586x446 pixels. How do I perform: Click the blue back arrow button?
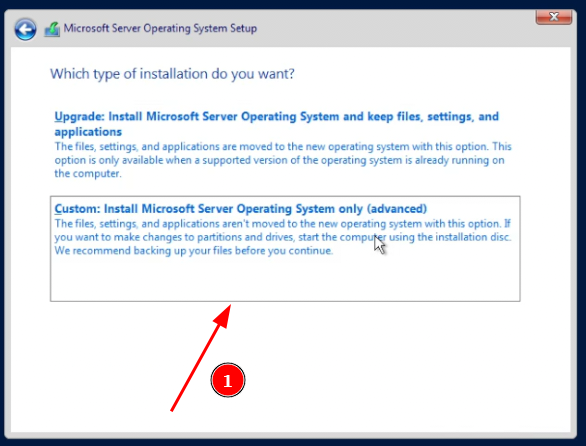[x=25, y=29]
